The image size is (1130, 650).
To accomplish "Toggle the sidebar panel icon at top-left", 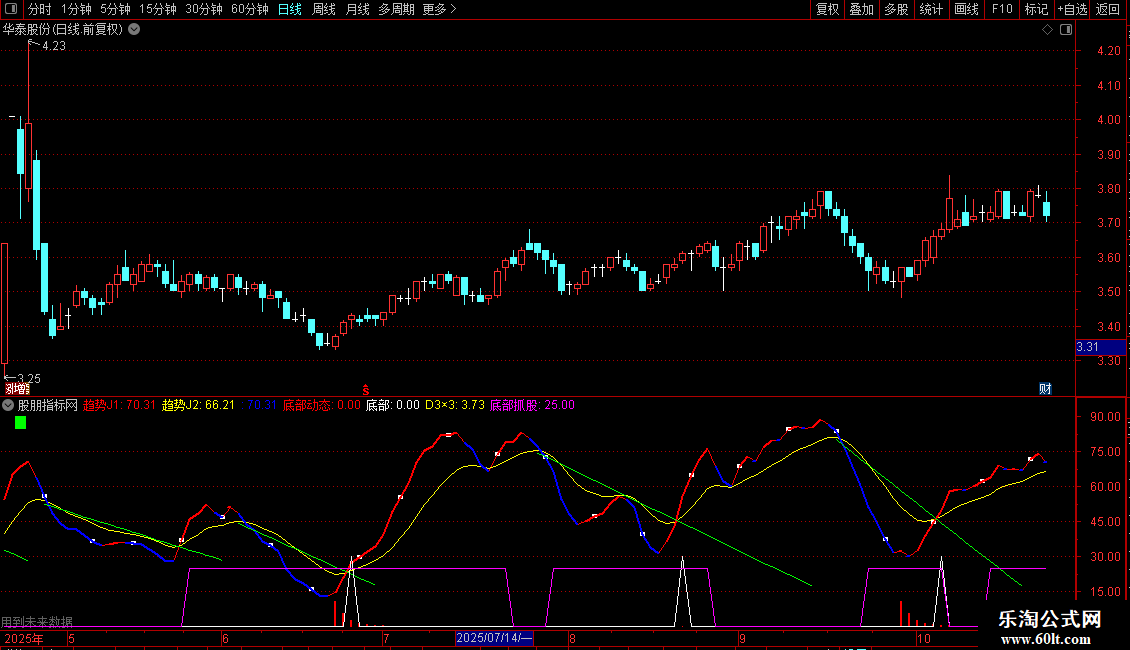I will coord(11,9).
